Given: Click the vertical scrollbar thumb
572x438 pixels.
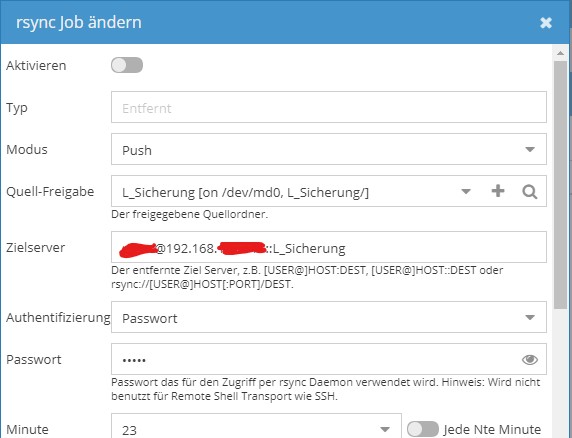Looking at the screenshot, I should [560, 185].
